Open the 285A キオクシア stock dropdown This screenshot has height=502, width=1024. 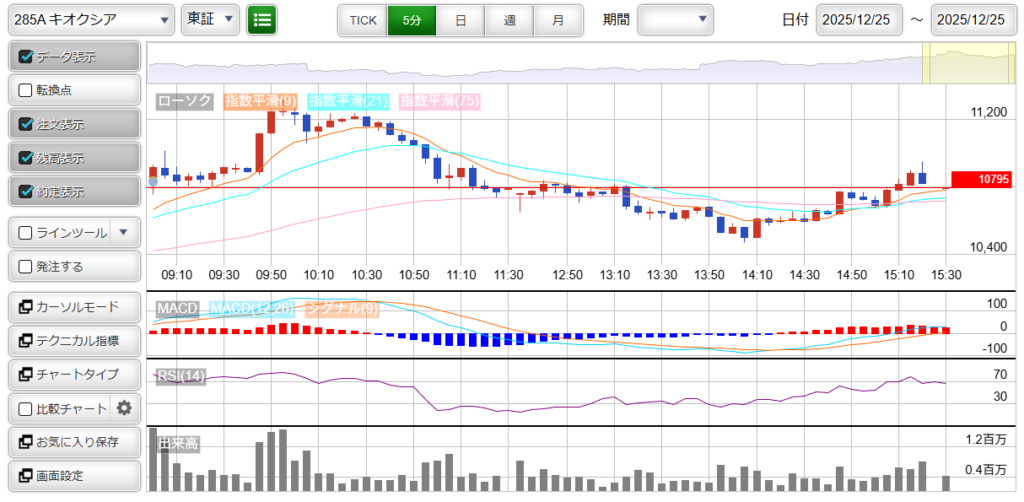89,19
